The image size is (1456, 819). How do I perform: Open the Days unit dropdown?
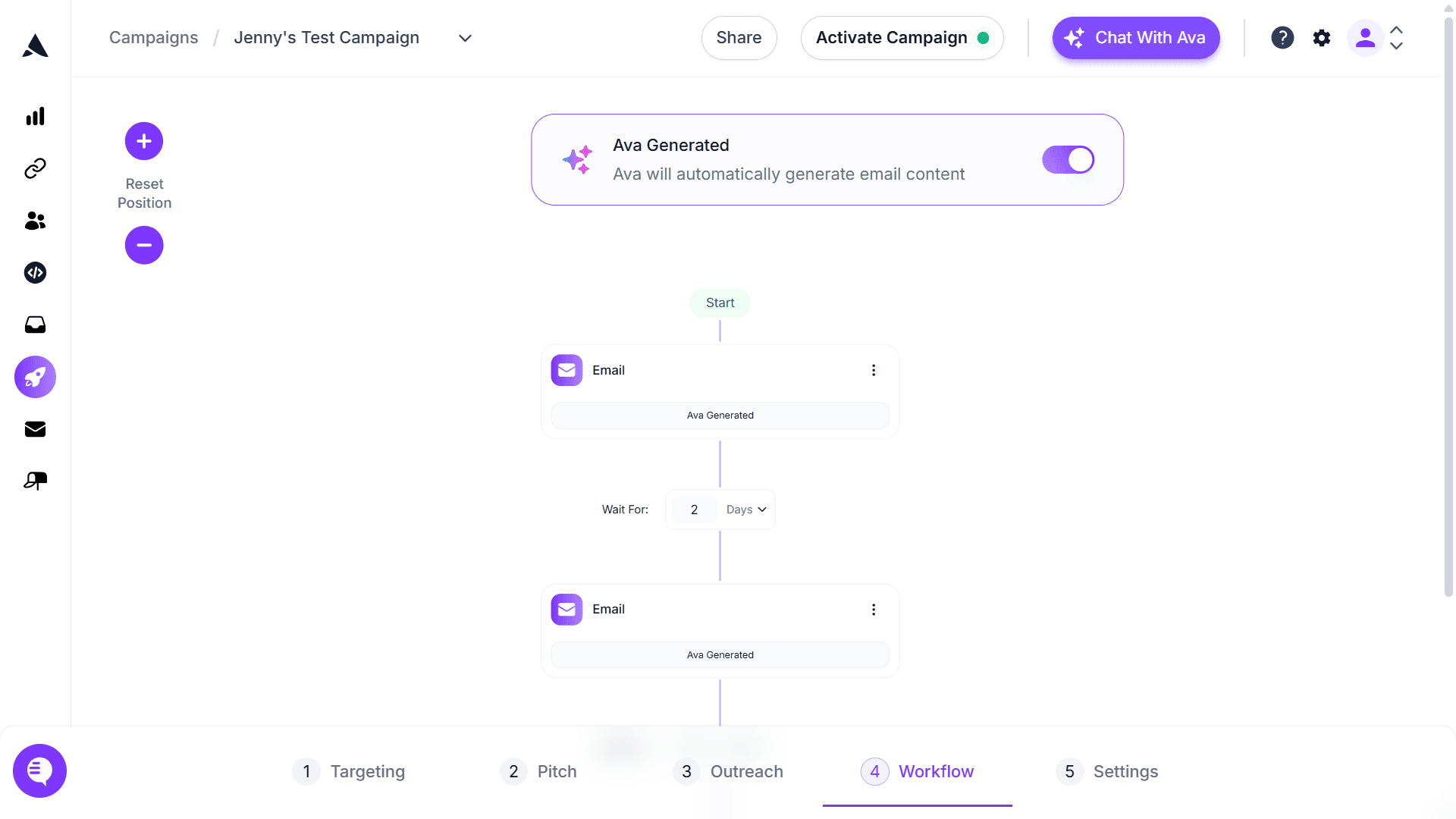point(746,510)
